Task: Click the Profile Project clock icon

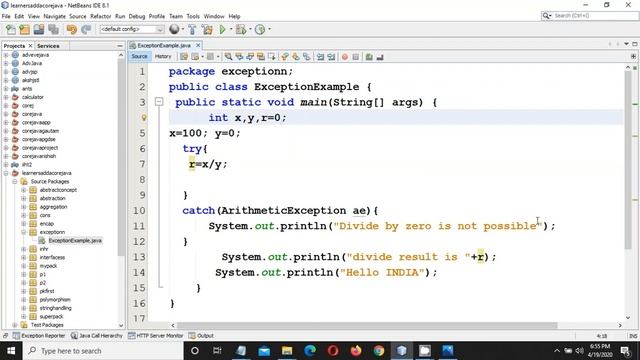Action: pyautogui.click(x=260, y=29)
